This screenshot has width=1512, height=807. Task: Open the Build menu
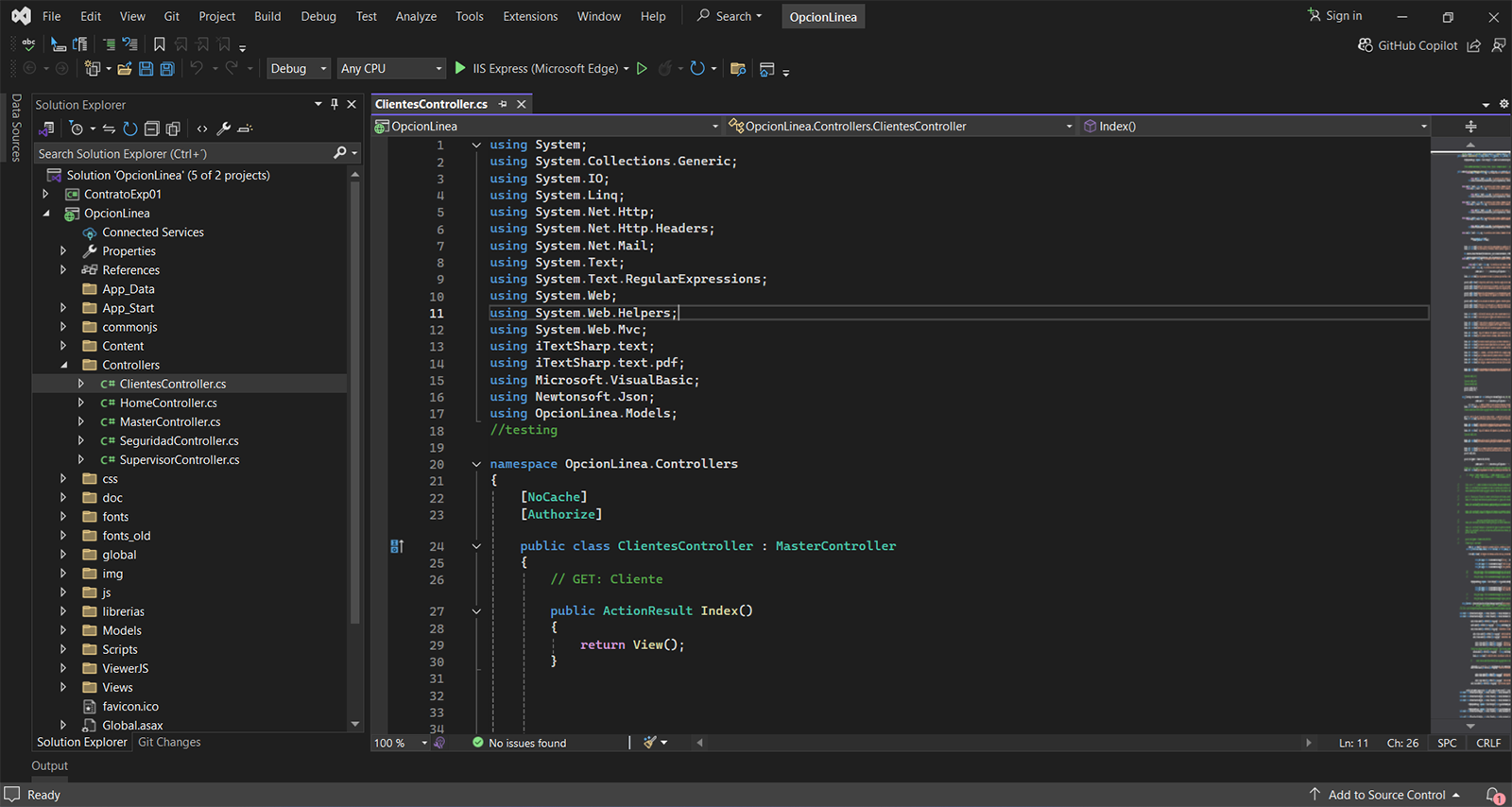pos(267,16)
